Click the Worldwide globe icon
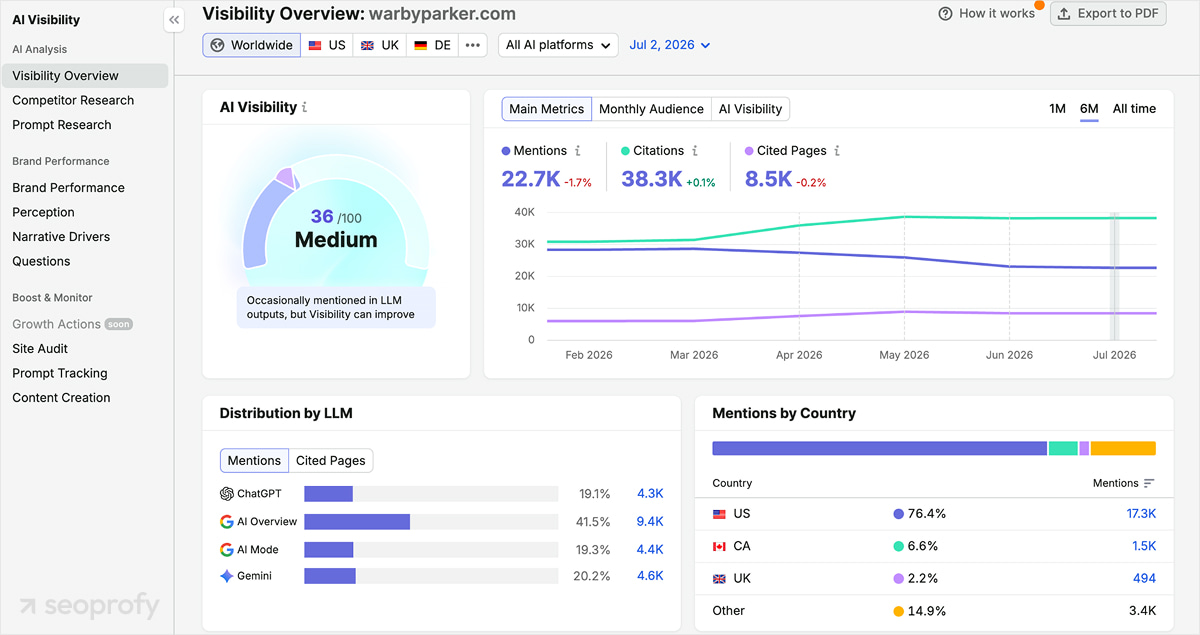This screenshot has height=635, width=1200. click(x=218, y=45)
